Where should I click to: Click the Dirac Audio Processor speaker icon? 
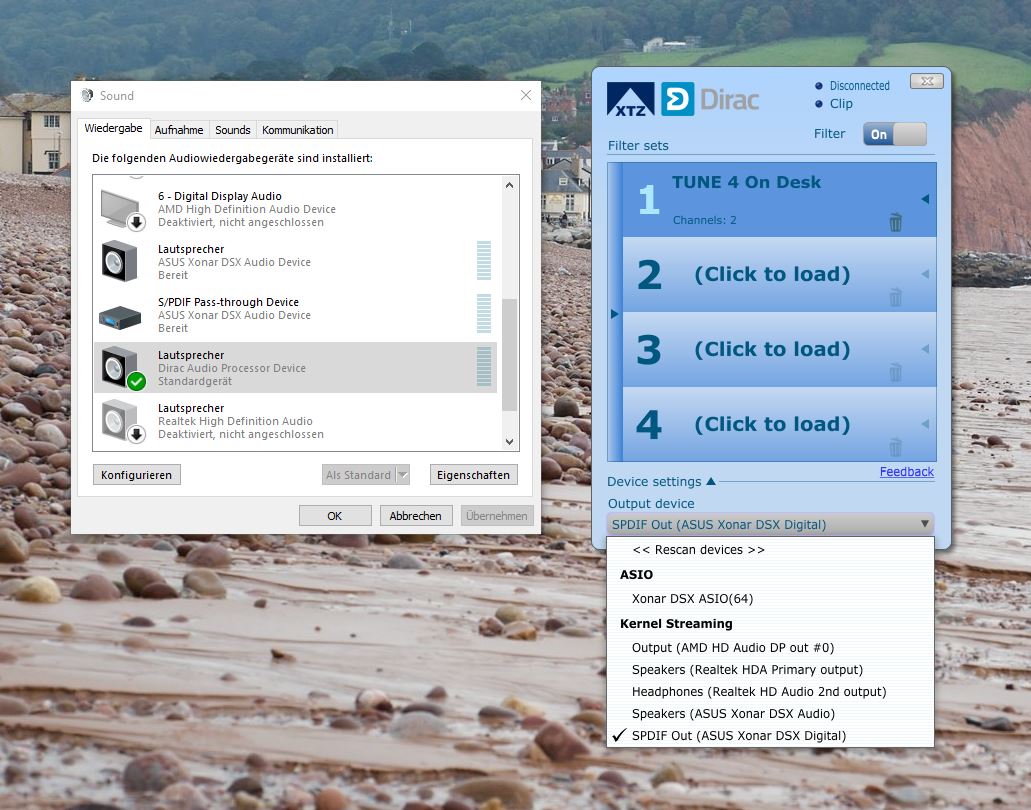click(123, 368)
